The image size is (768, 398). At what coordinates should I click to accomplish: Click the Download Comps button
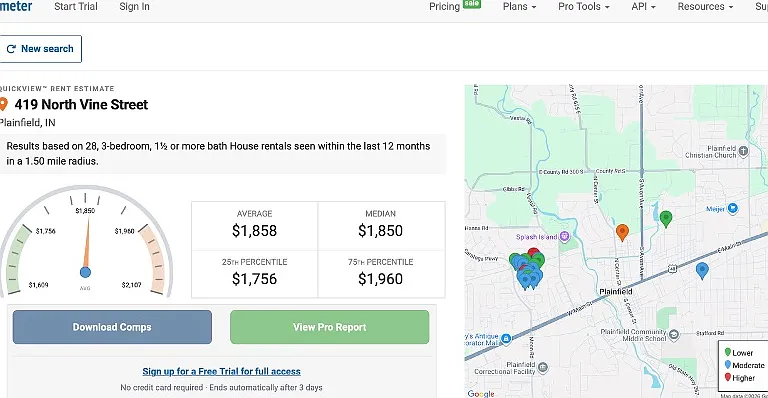click(x=112, y=327)
